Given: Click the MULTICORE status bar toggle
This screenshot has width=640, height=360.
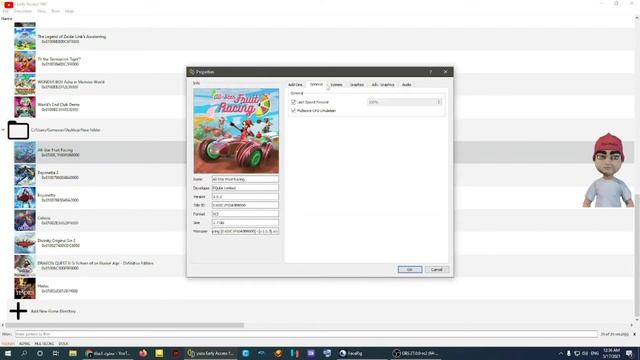Looking at the screenshot, I should pyautogui.click(x=44, y=344).
